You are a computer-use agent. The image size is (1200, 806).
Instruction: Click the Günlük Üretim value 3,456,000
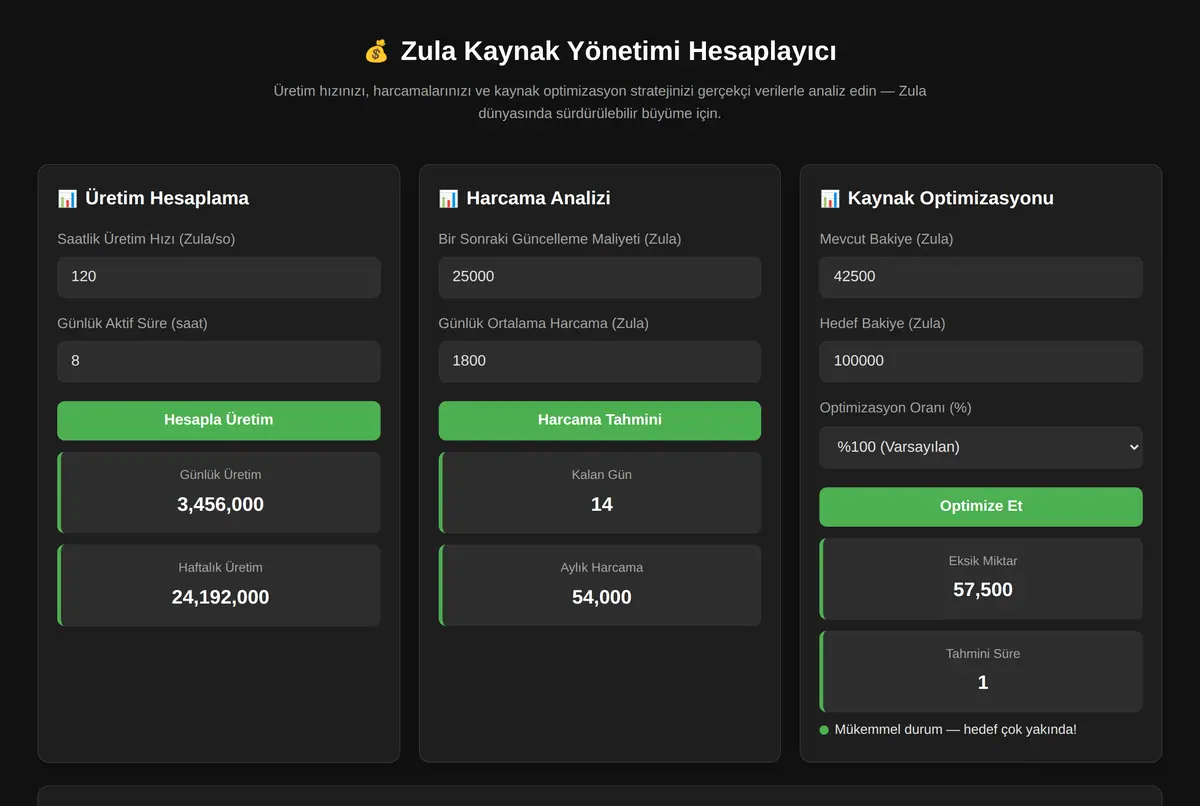click(x=220, y=504)
